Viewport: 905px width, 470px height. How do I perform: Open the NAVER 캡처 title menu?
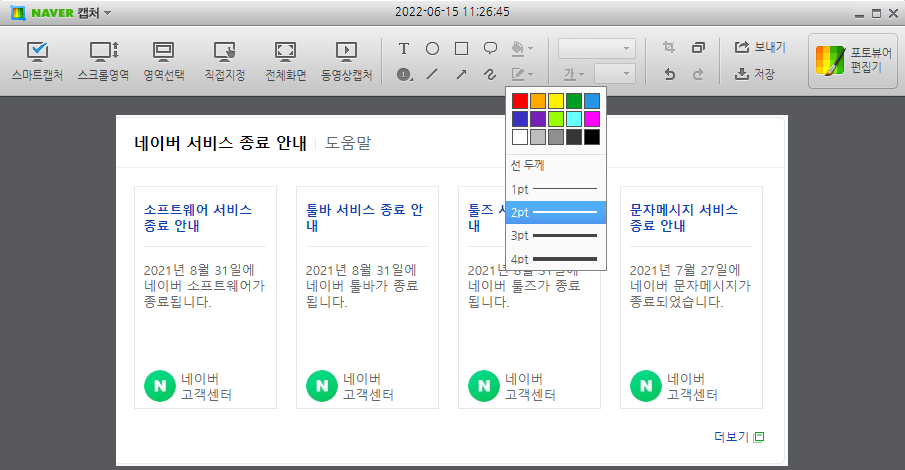[71, 13]
